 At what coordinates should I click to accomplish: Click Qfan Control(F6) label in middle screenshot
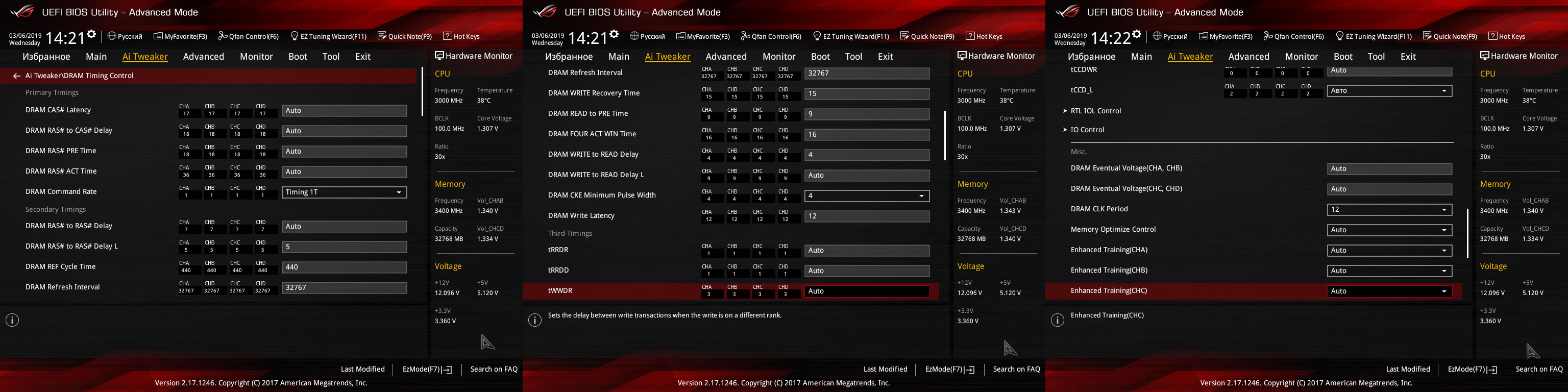pos(777,37)
